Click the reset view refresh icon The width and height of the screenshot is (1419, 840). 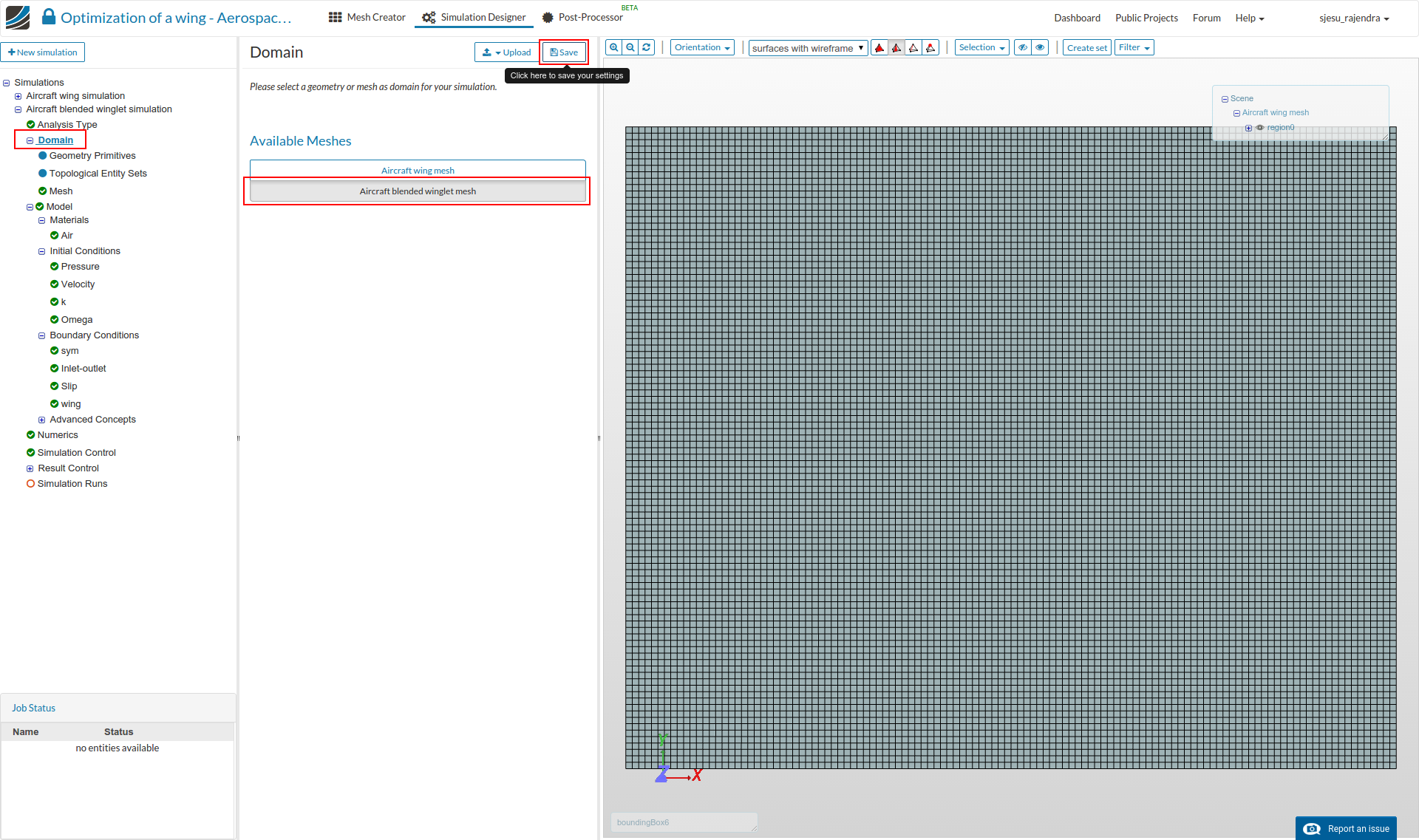click(x=647, y=47)
